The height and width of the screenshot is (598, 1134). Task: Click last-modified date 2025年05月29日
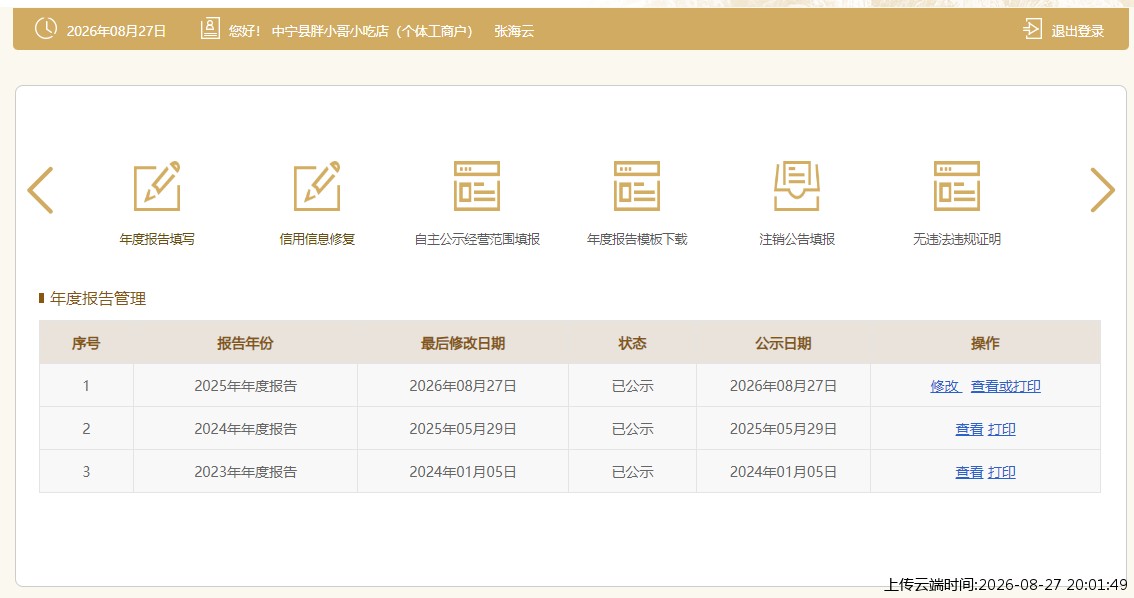(463, 430)
